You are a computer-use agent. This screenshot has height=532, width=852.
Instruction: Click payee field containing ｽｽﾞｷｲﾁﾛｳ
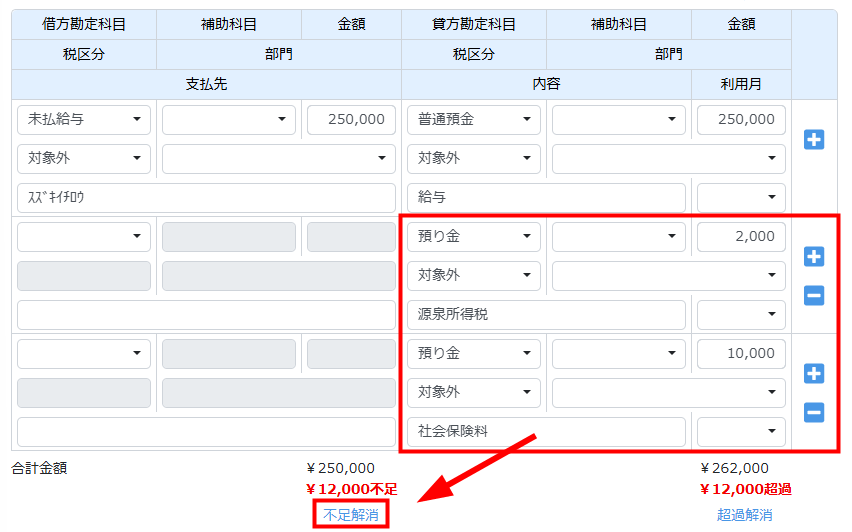pos(206,198)
